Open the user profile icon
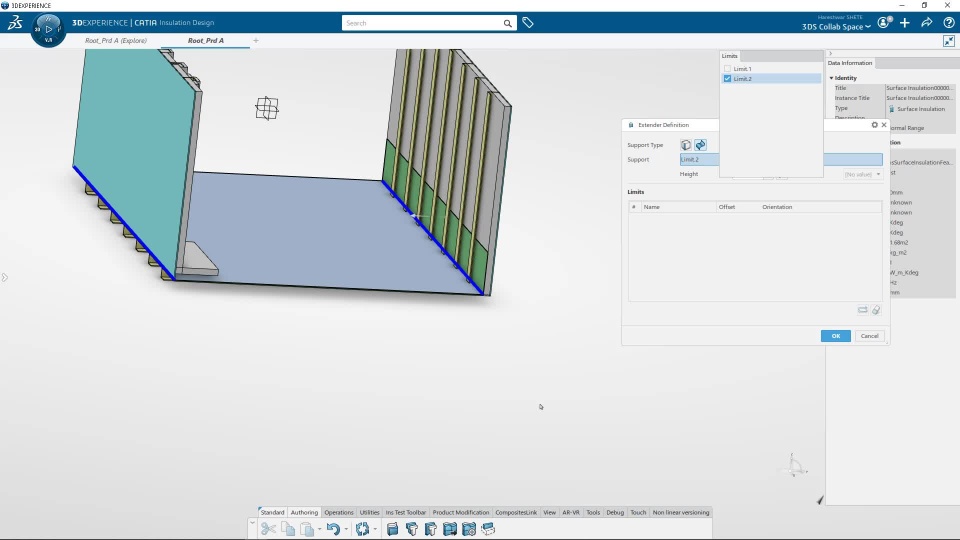Image resolution: width=960 pixels, height=540 pixels. (x=883, y=23)
